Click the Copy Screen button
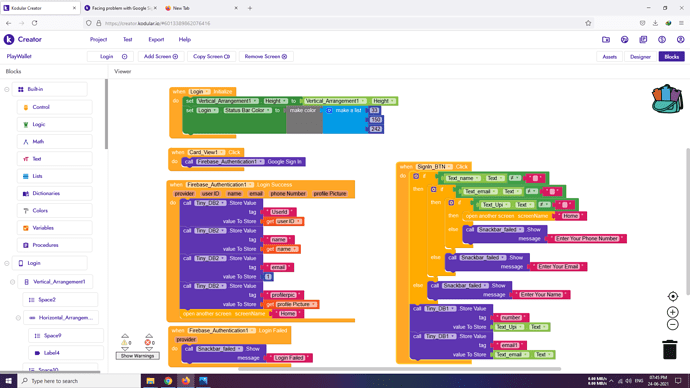This screenshot has height=388, width=690. coord(212,56)
